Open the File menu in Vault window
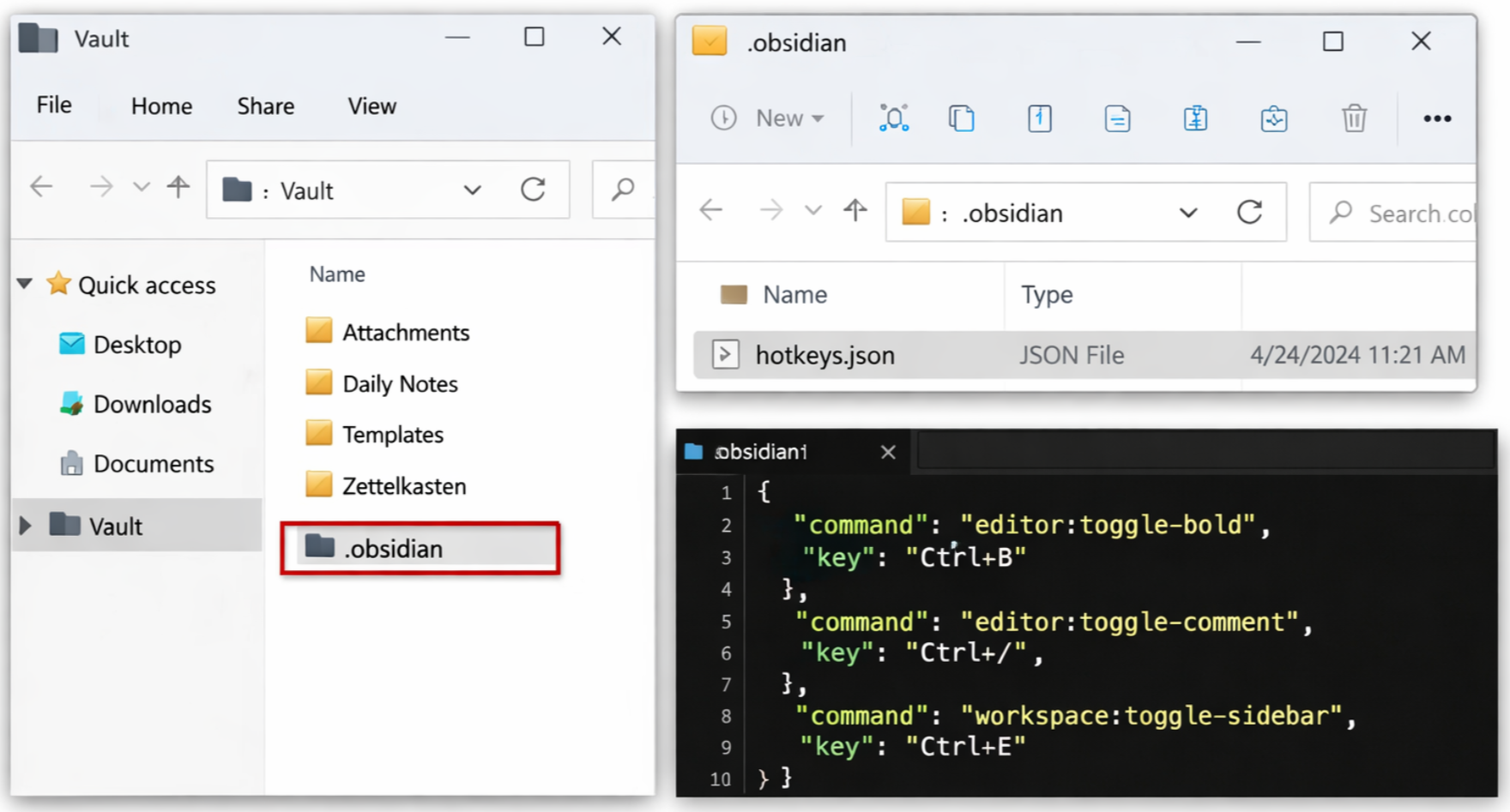This screenshot has width=1510, height=812. click(54, 105)
